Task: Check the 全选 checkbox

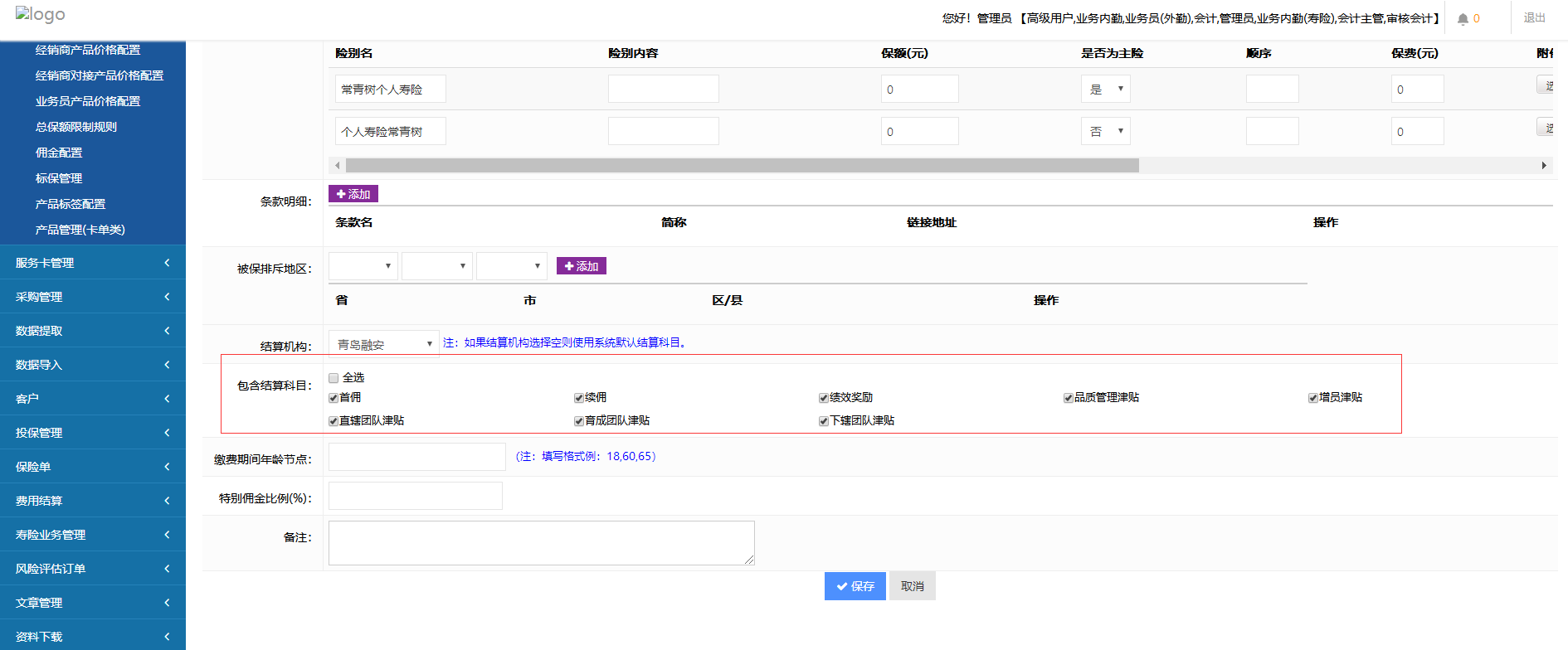Action: [334, 378]
